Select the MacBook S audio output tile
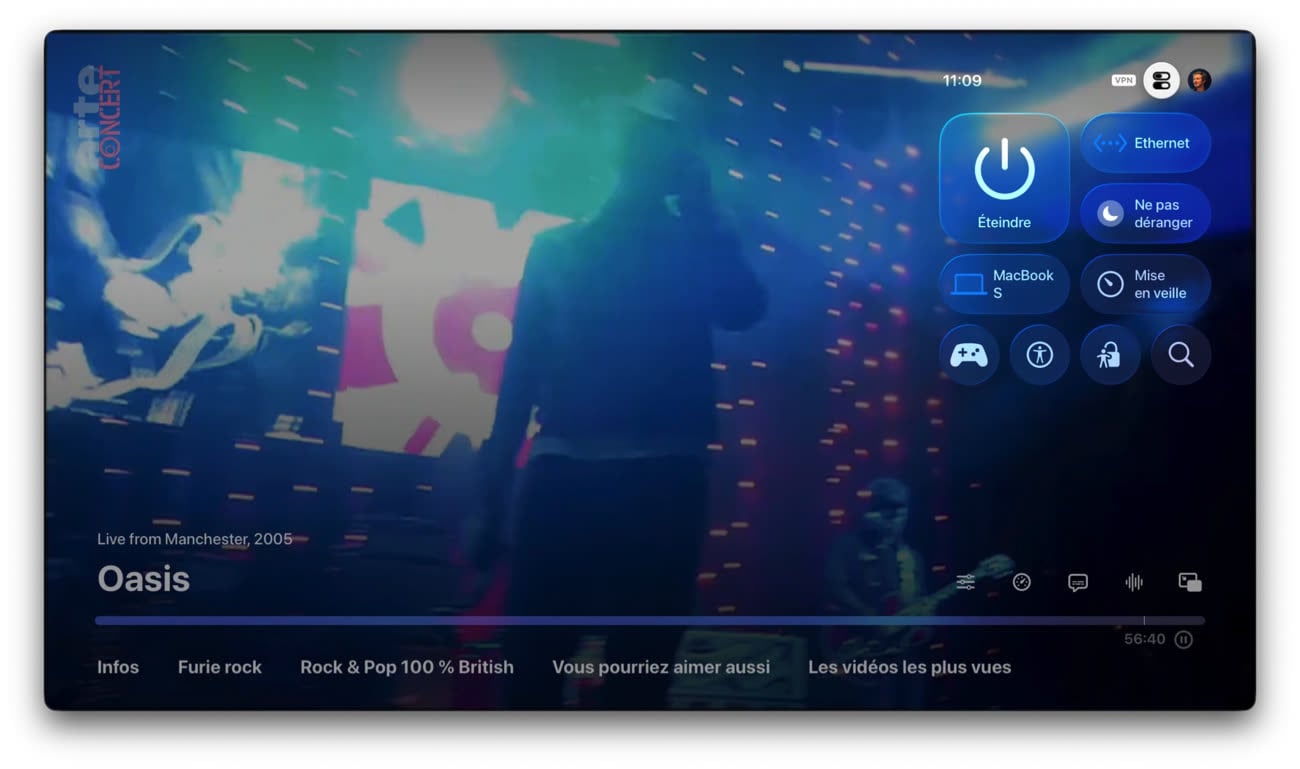Screen dimensions: 1300x769 click(1004, 284)
